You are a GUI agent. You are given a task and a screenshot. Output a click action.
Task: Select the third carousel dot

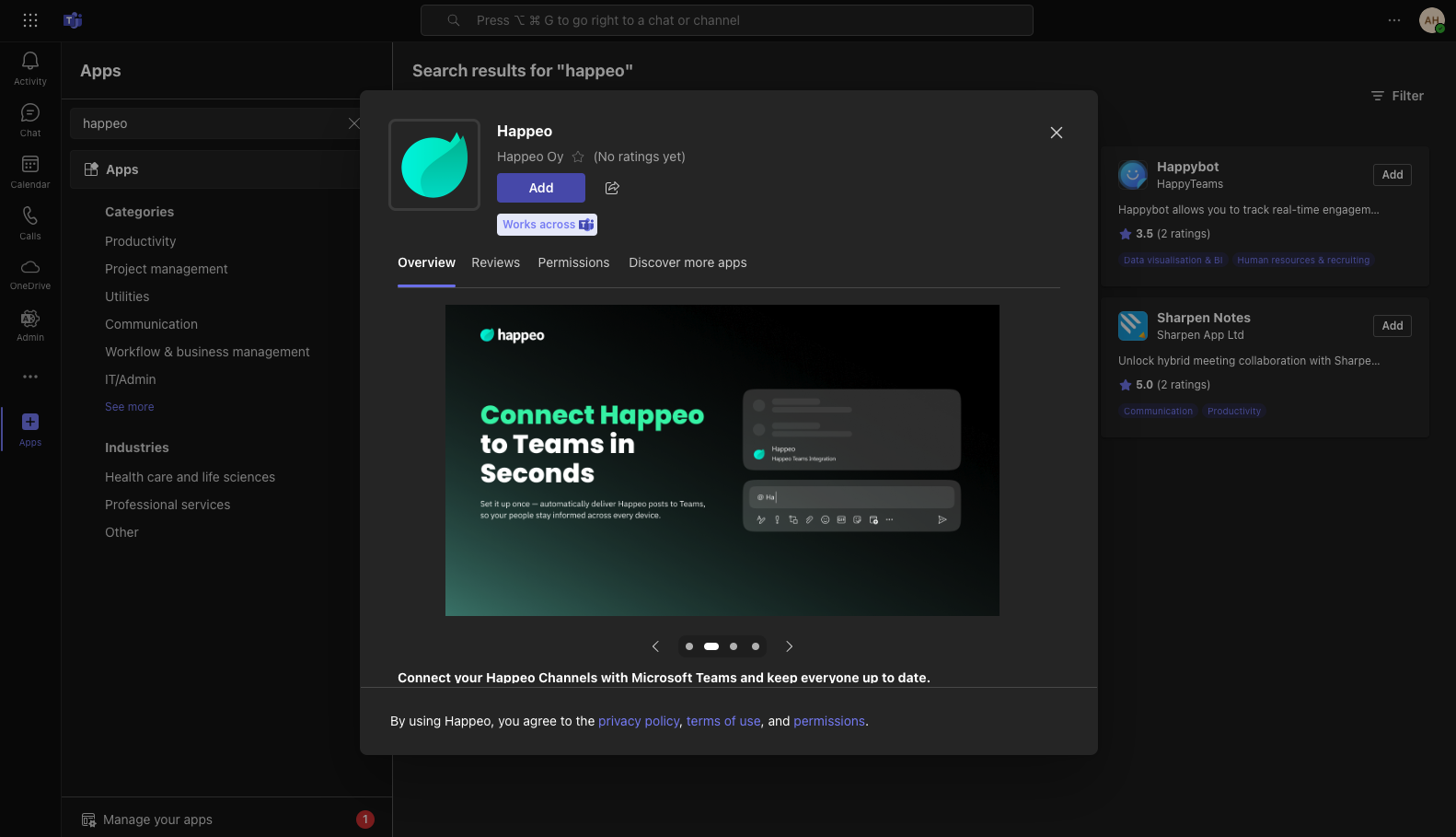(x=734, y=646)
